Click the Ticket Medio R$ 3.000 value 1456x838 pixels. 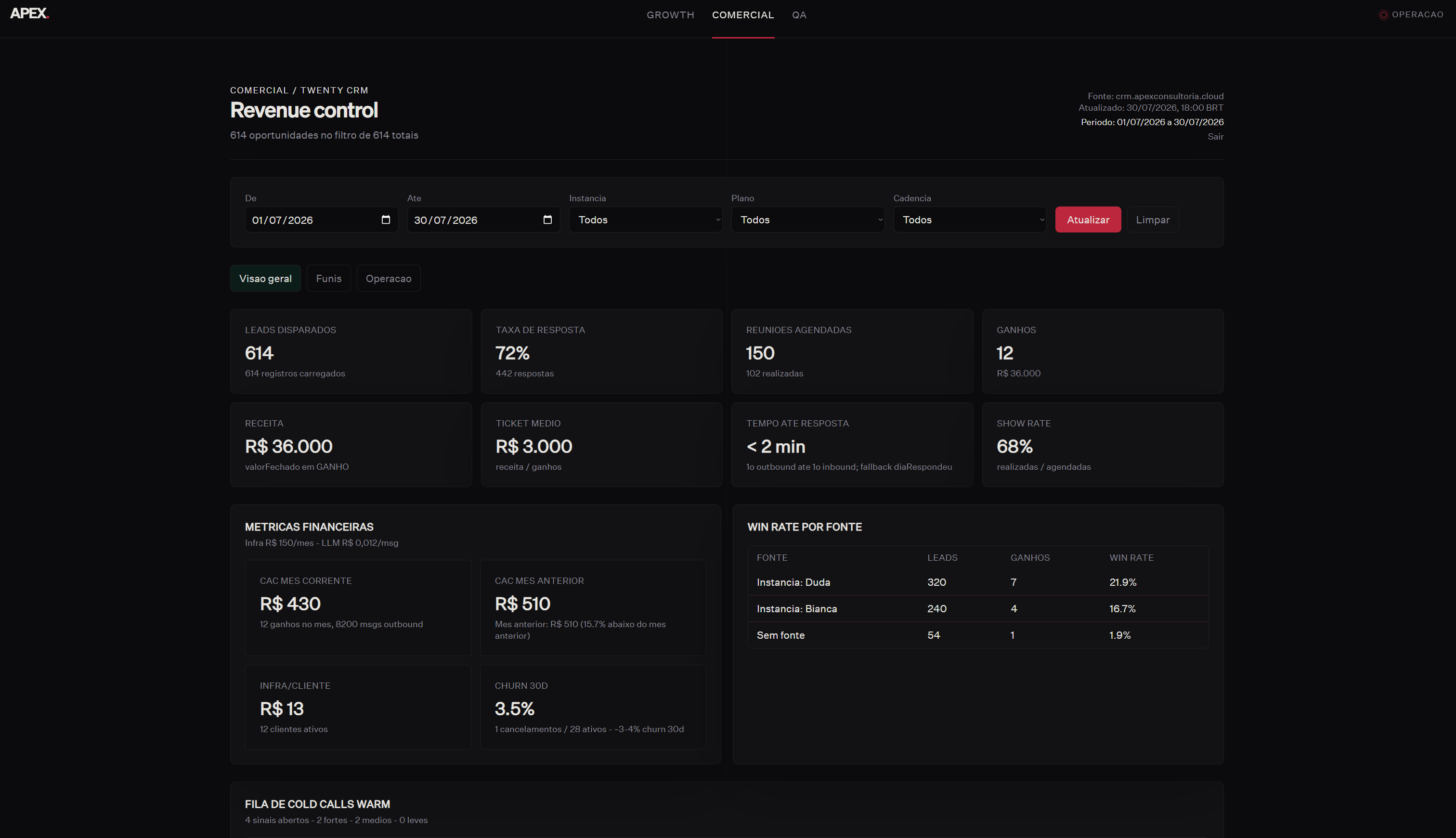(x=533, y=447)
